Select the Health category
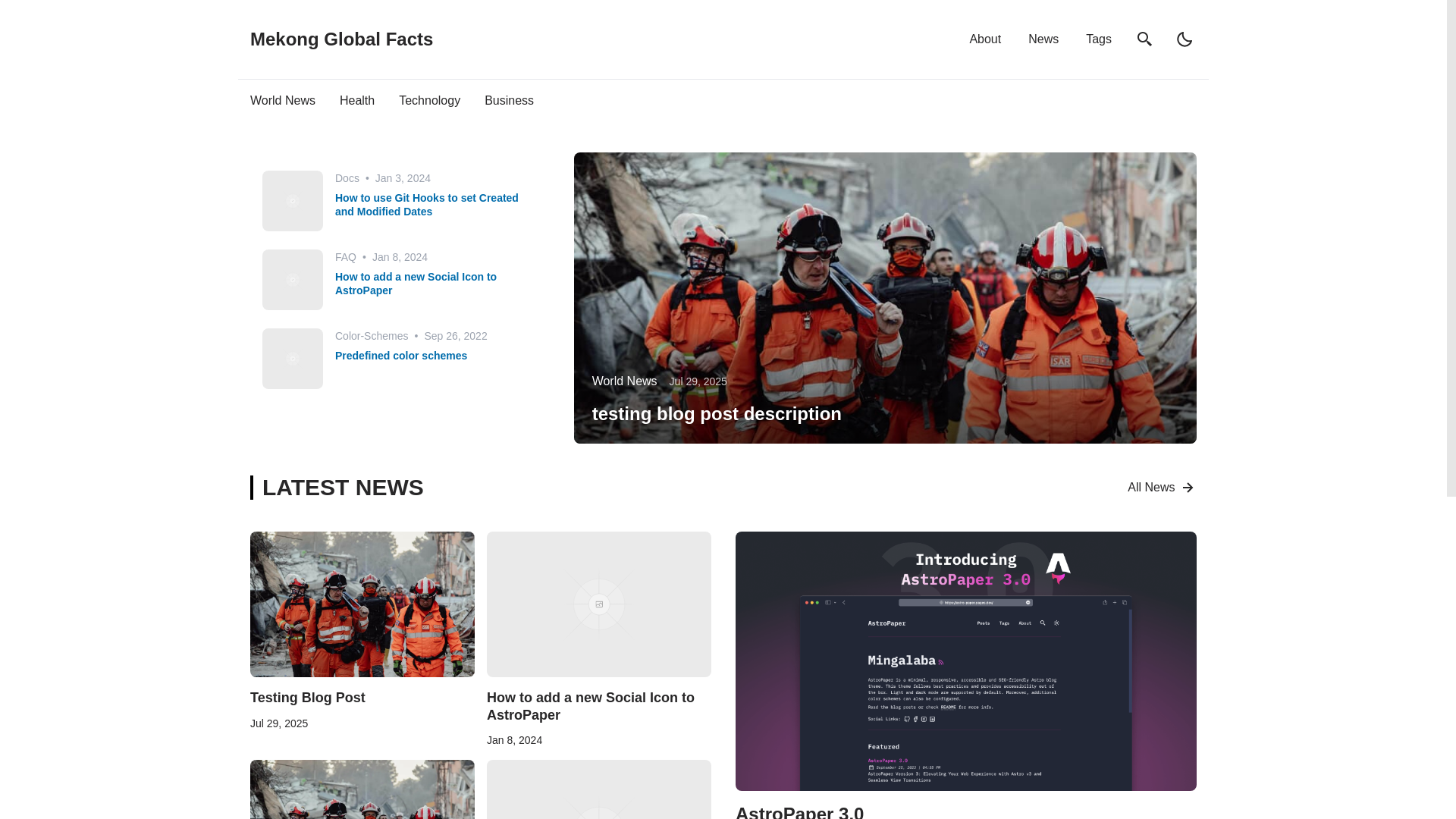Screen dimensions: 1456x819 [x=356, y=100]
